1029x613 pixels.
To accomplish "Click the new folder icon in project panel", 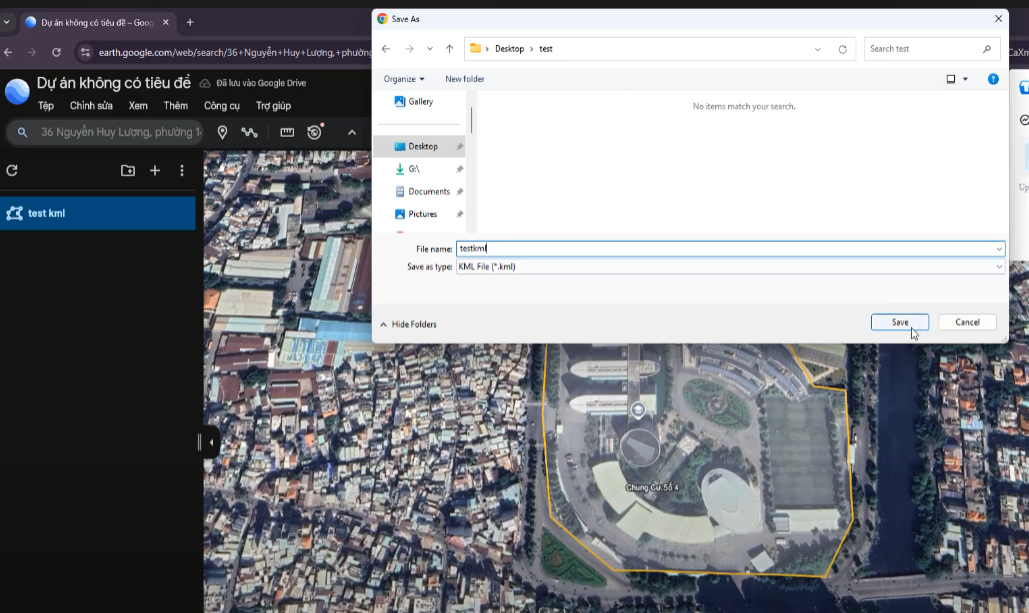I will click(128, 171).
